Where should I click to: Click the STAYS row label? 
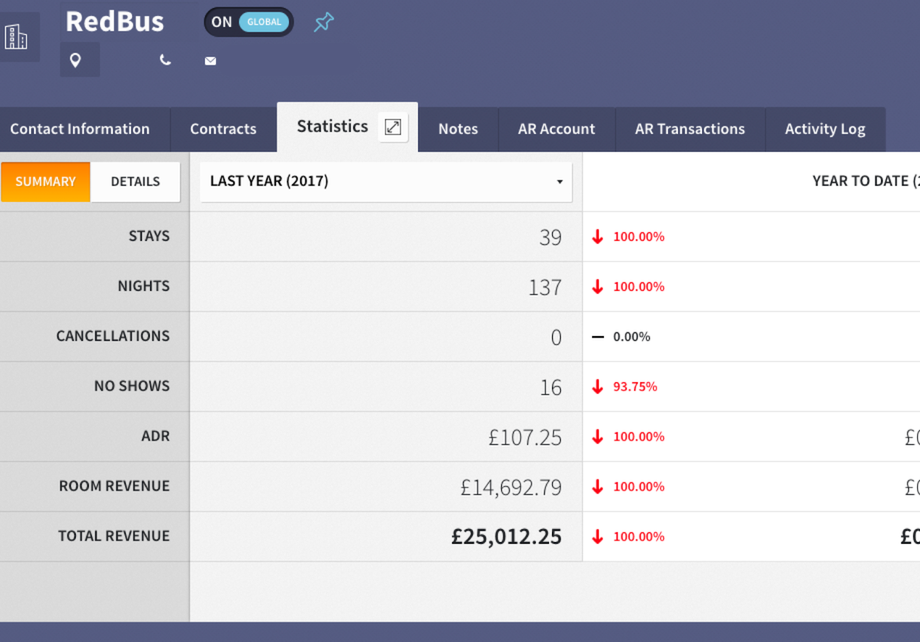149,236
